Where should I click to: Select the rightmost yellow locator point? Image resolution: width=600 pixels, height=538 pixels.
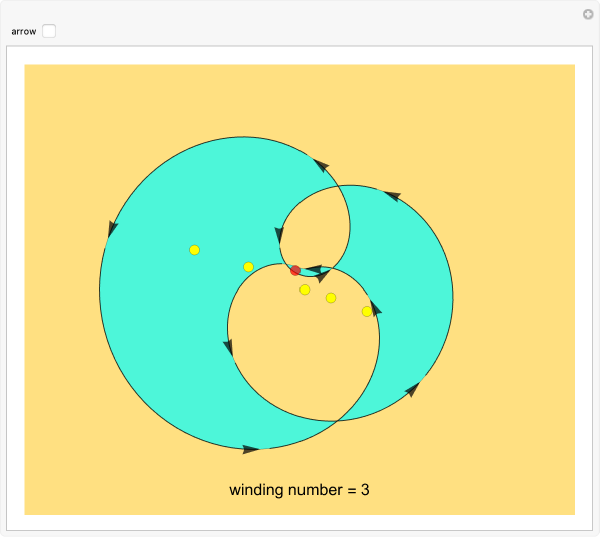367,312
